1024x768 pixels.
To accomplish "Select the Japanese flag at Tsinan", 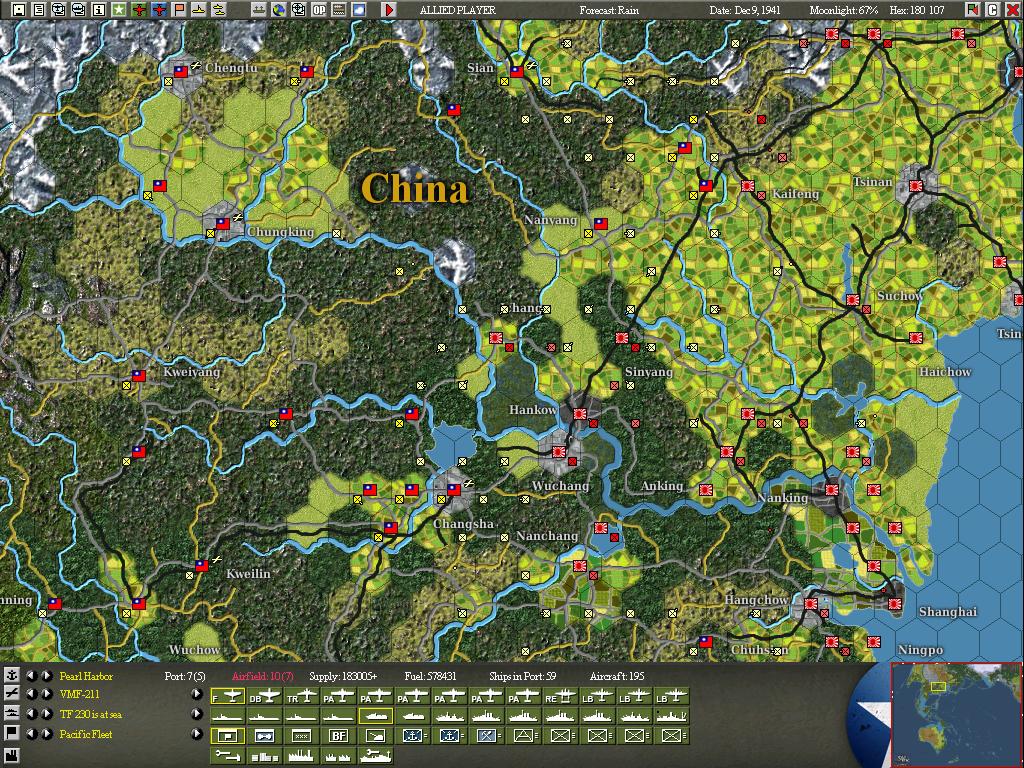I will (x=916, y=186).
